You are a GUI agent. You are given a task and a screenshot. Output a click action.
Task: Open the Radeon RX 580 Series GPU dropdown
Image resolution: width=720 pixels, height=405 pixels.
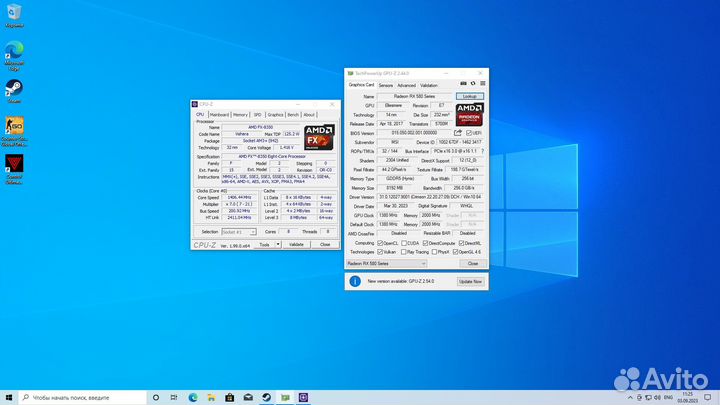tap(386, 264)
